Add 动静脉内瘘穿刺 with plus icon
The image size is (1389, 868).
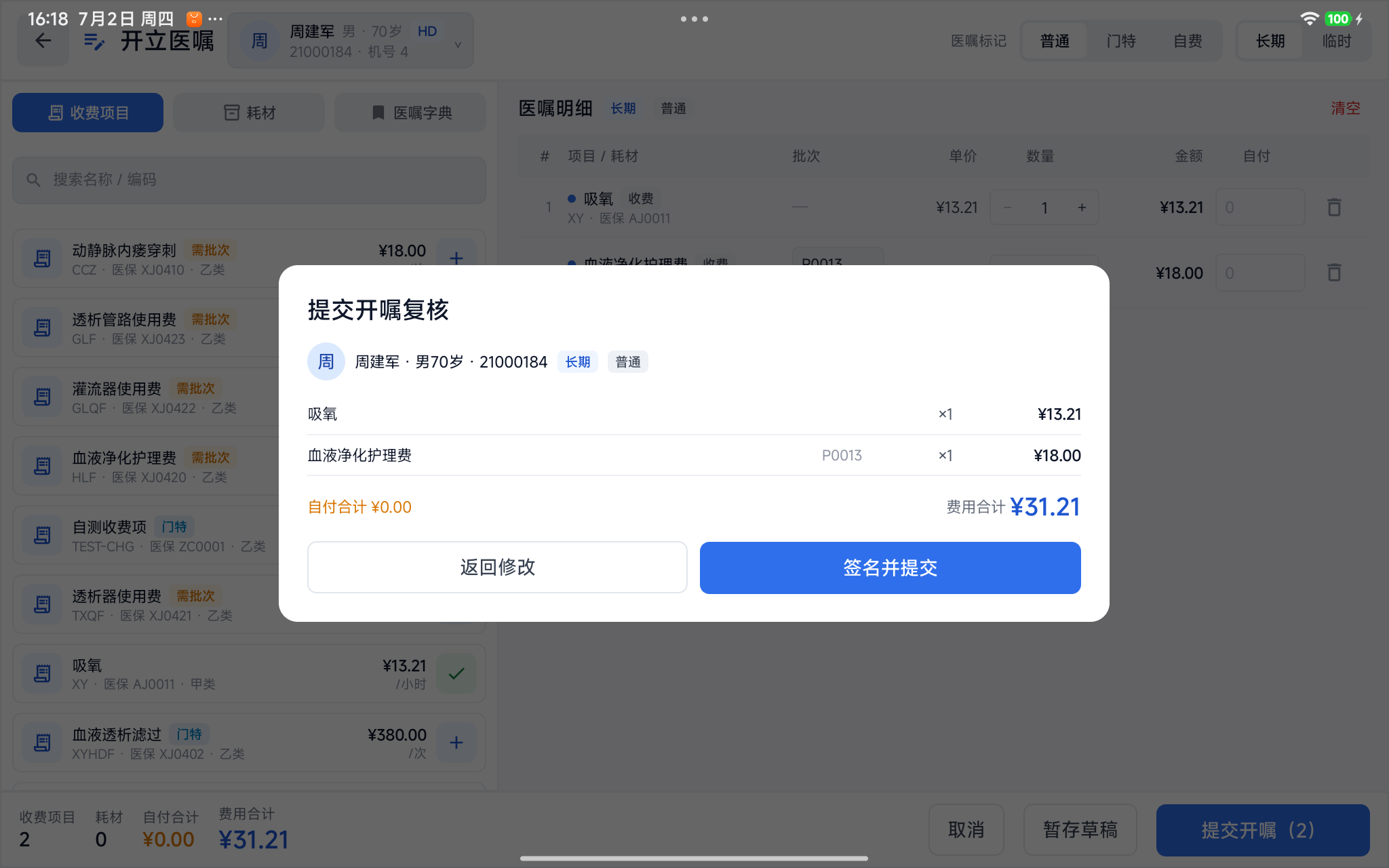click(456, 258)
